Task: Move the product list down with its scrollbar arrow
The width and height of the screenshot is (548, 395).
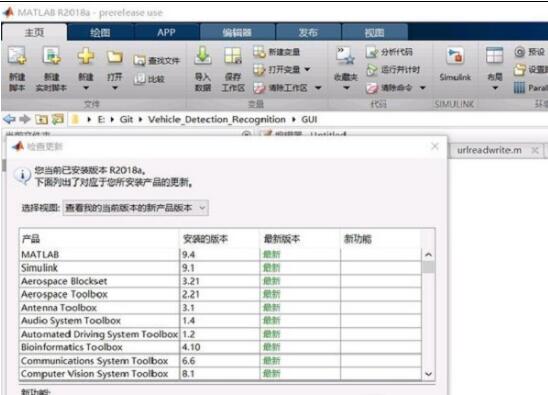Action: tap(428, 374)
